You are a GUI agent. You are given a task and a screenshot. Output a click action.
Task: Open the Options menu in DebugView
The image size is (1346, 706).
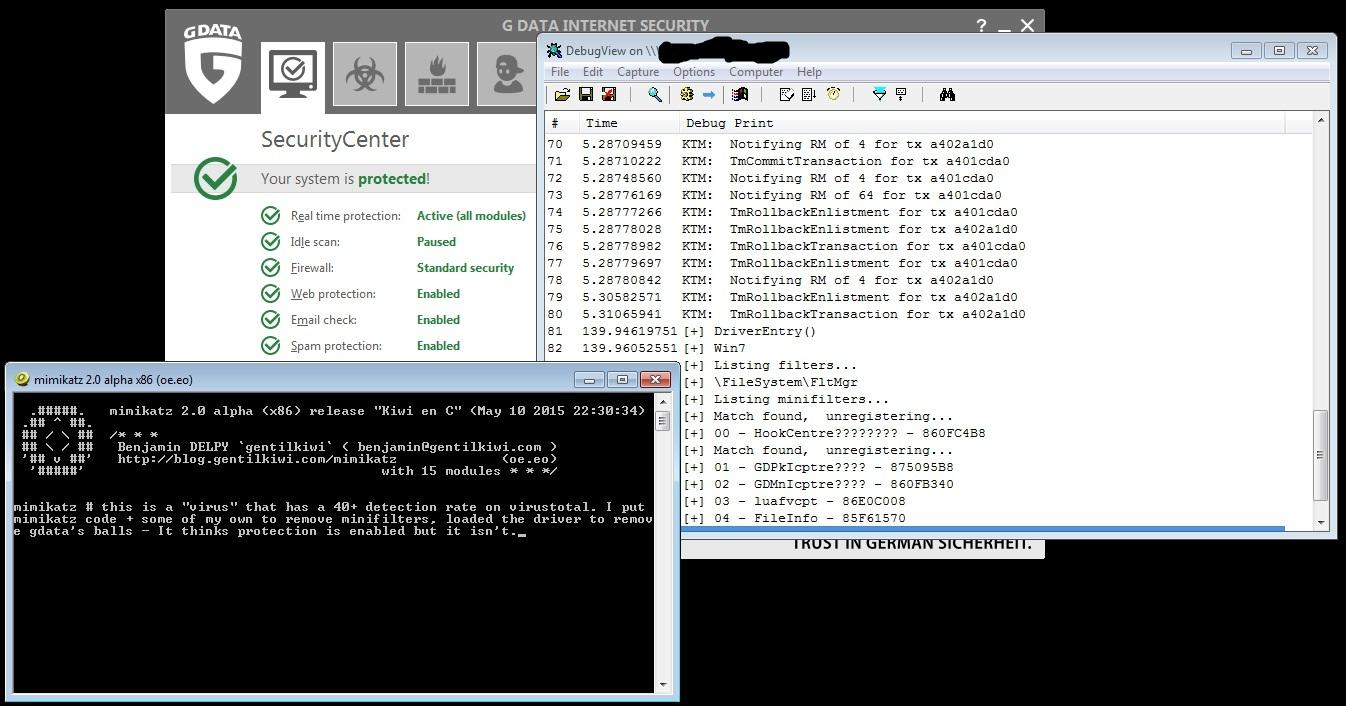(694, 72)
